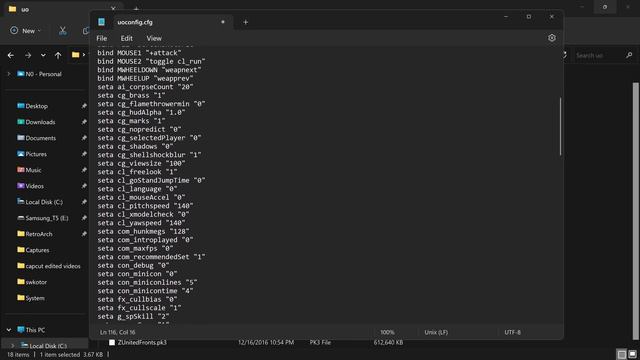
Task: Open Pictures in the navigation pane
Action: 36,154
